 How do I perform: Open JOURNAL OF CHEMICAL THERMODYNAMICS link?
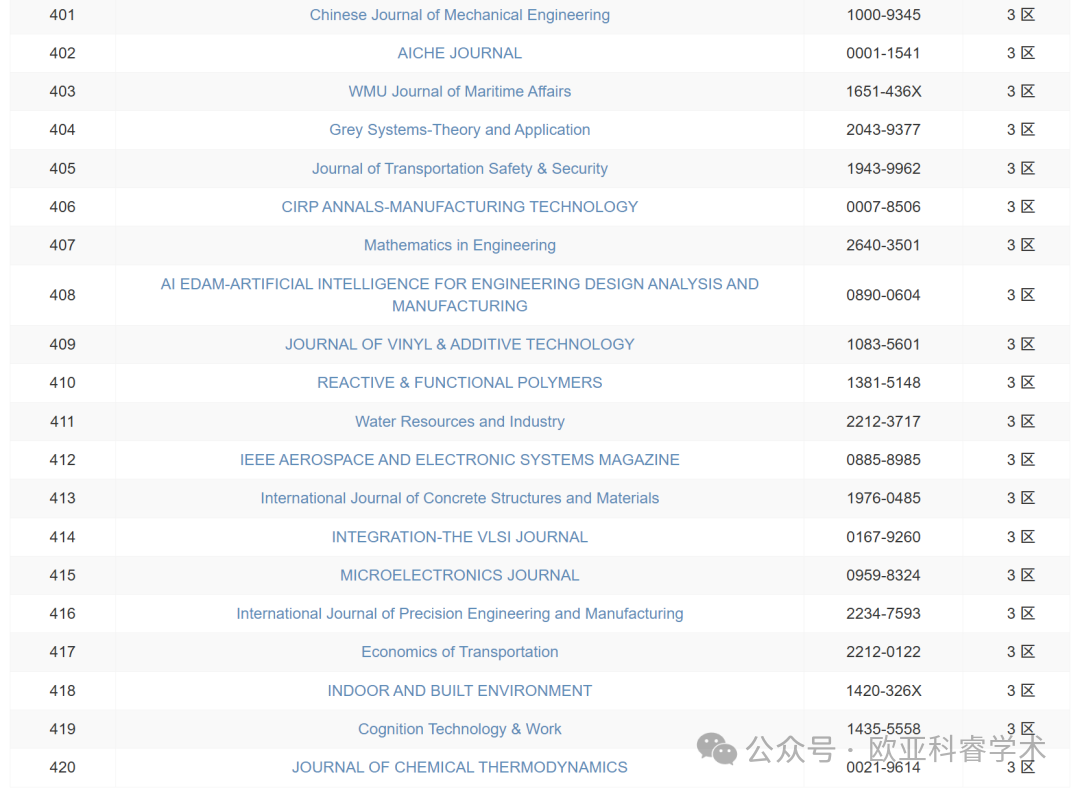tap(459, 767)
